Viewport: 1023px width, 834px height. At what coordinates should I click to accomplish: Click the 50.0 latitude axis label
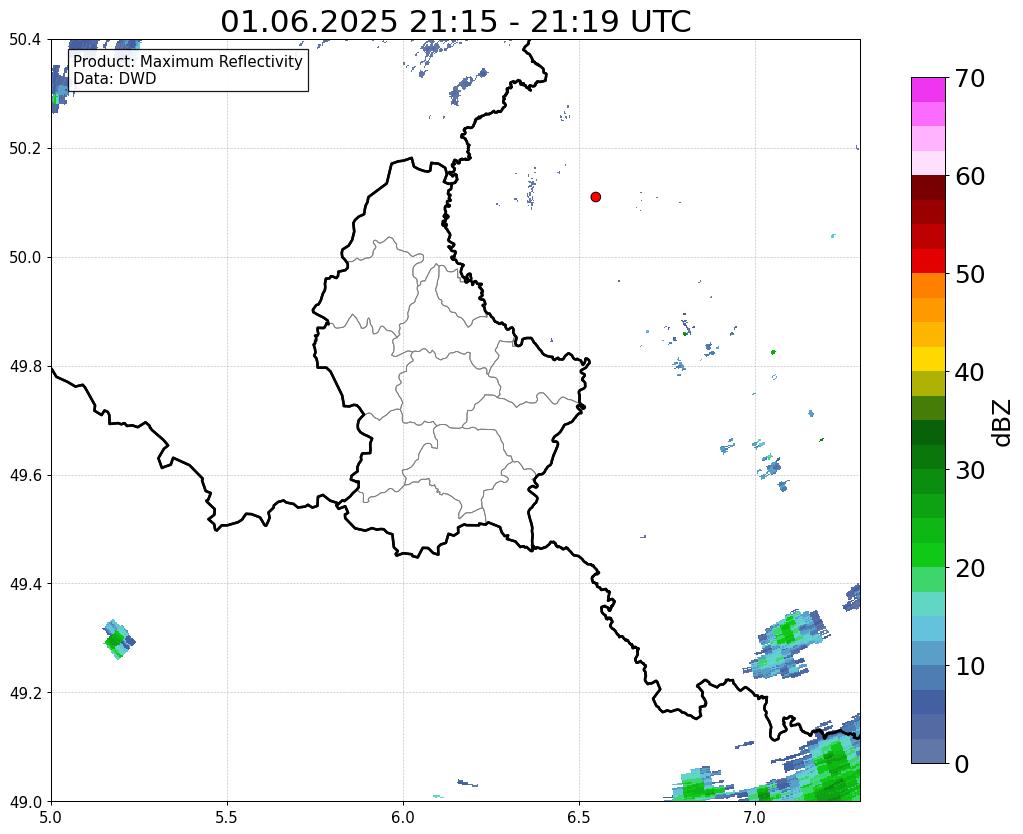(25, 258)
